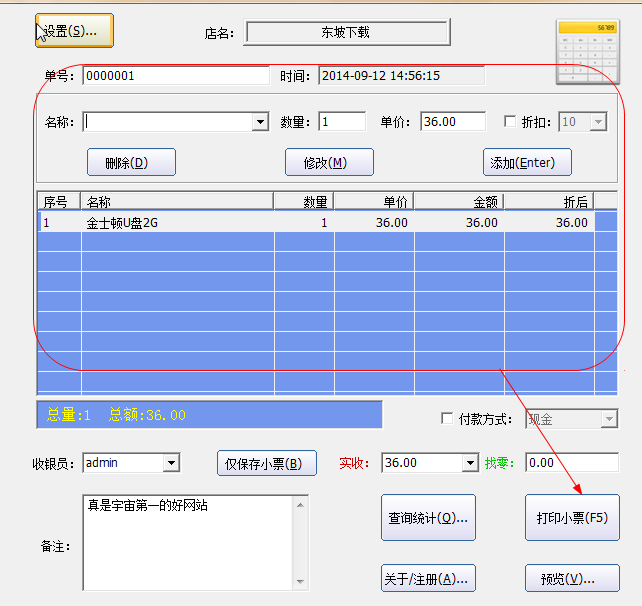Click the 备注 remarks text area
The width and height of the screenshot is (642, 606).
tap(188, 543)
